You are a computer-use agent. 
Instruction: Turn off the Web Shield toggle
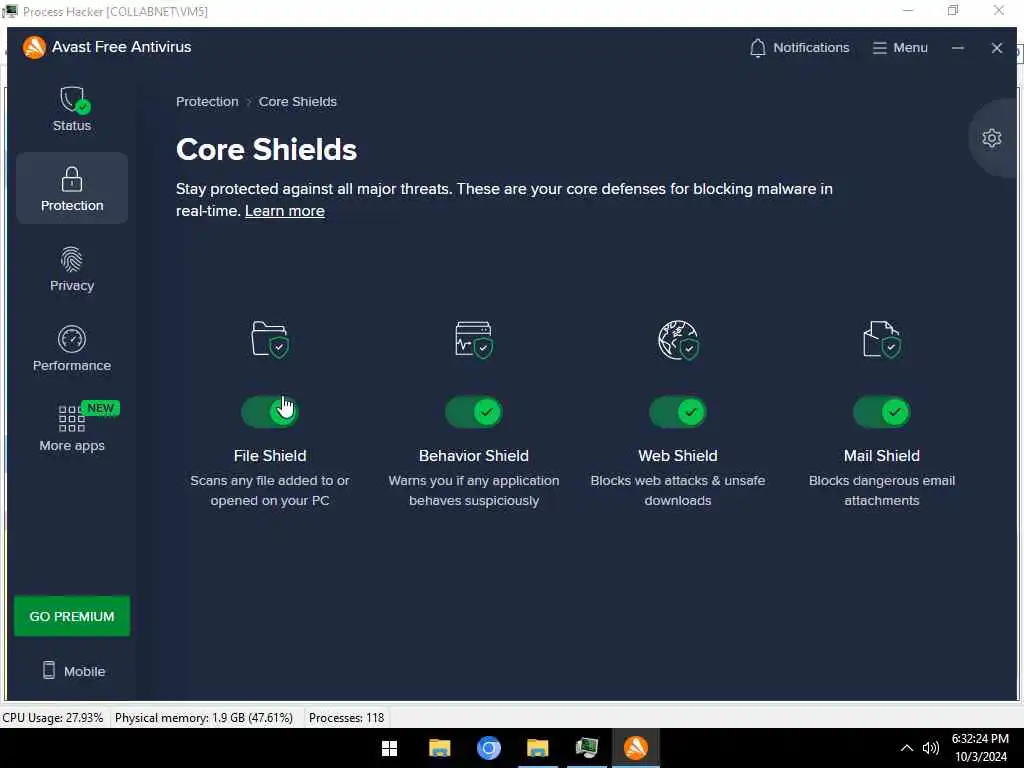pos(678,412)
